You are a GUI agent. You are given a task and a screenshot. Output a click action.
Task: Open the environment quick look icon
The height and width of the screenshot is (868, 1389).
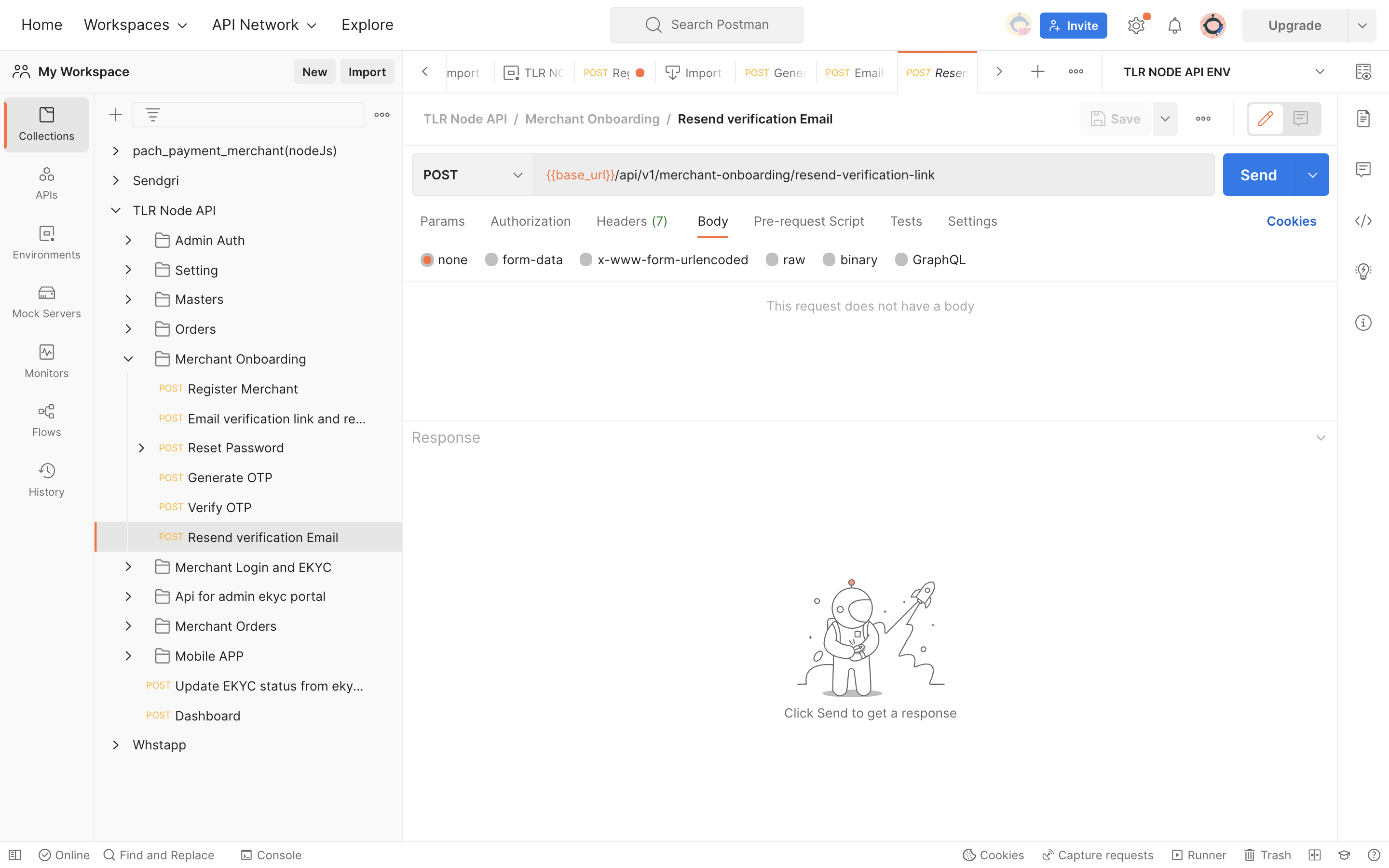click(x=1364, y=72)
